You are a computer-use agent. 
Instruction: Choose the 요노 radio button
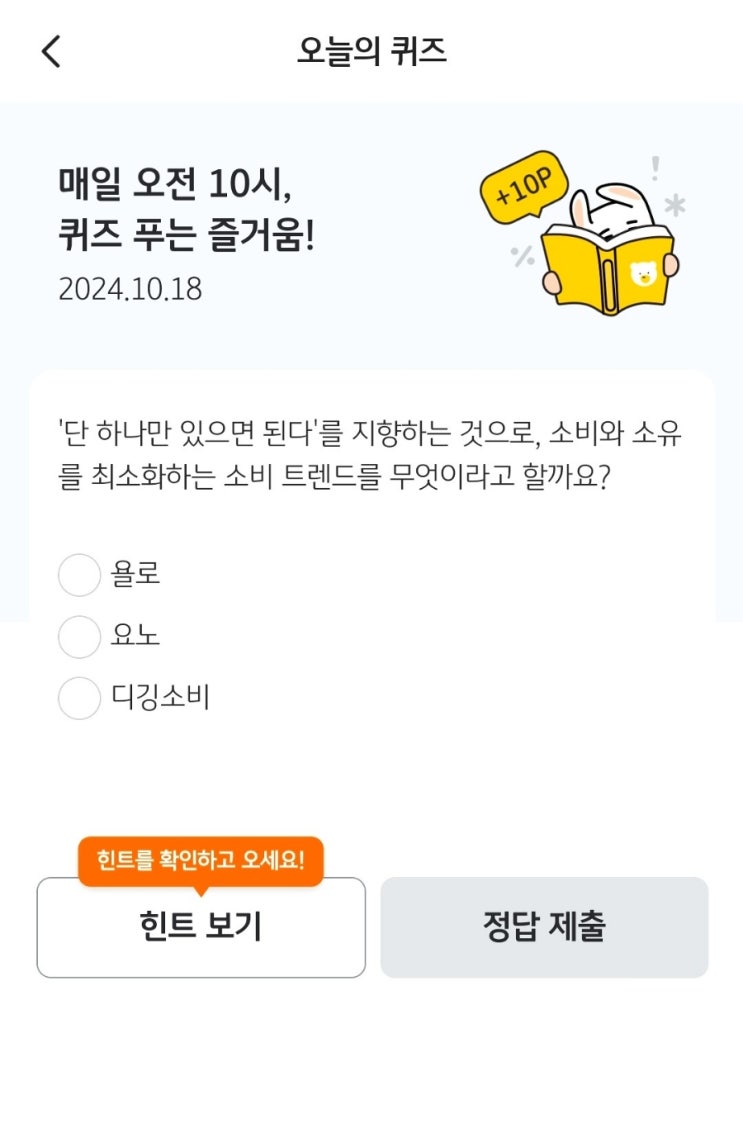[79, 636]
